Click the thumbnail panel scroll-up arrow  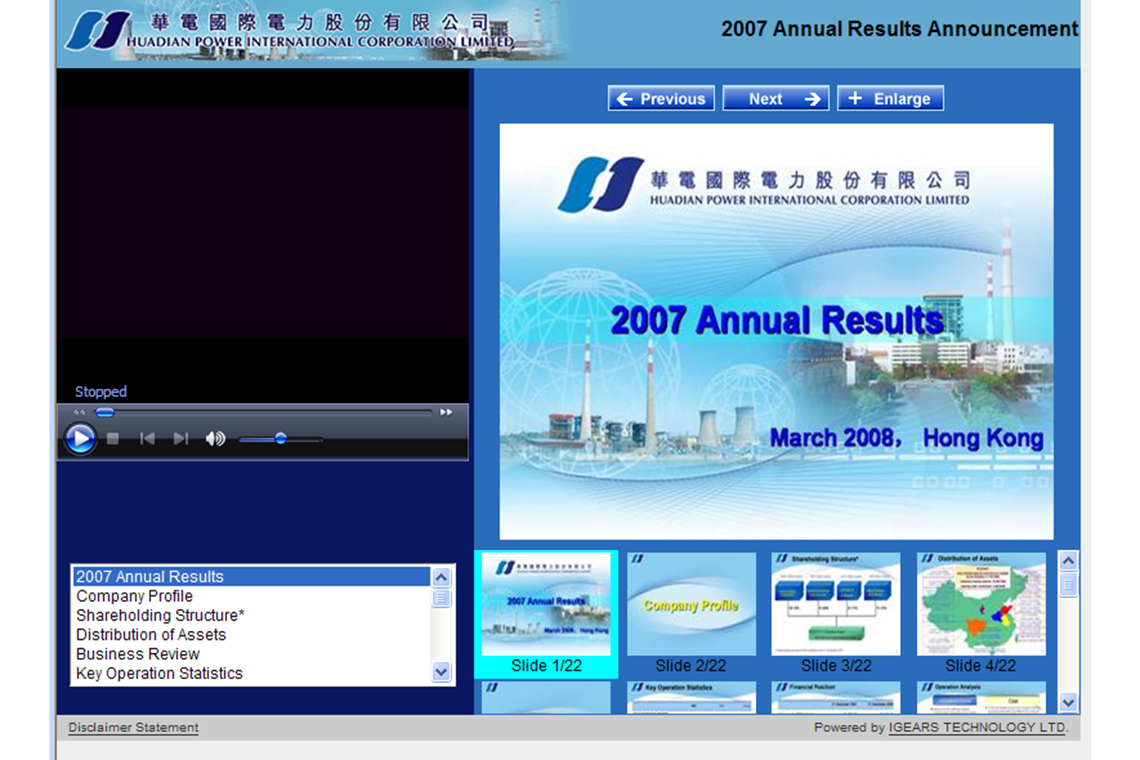click(1068, 561)
